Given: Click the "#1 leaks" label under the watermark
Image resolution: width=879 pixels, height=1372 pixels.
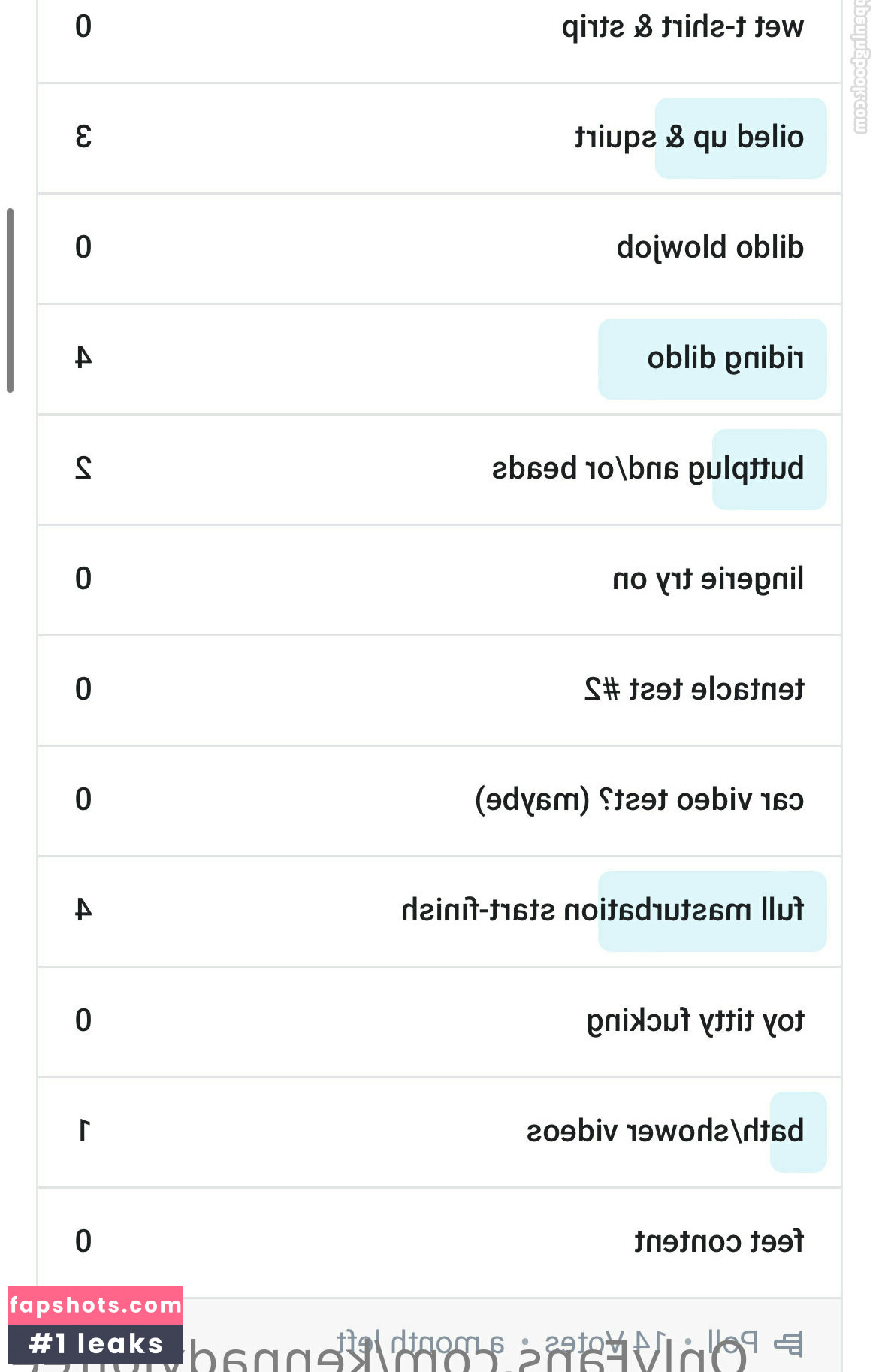Looking at the screenshot, I should 95,1344.
